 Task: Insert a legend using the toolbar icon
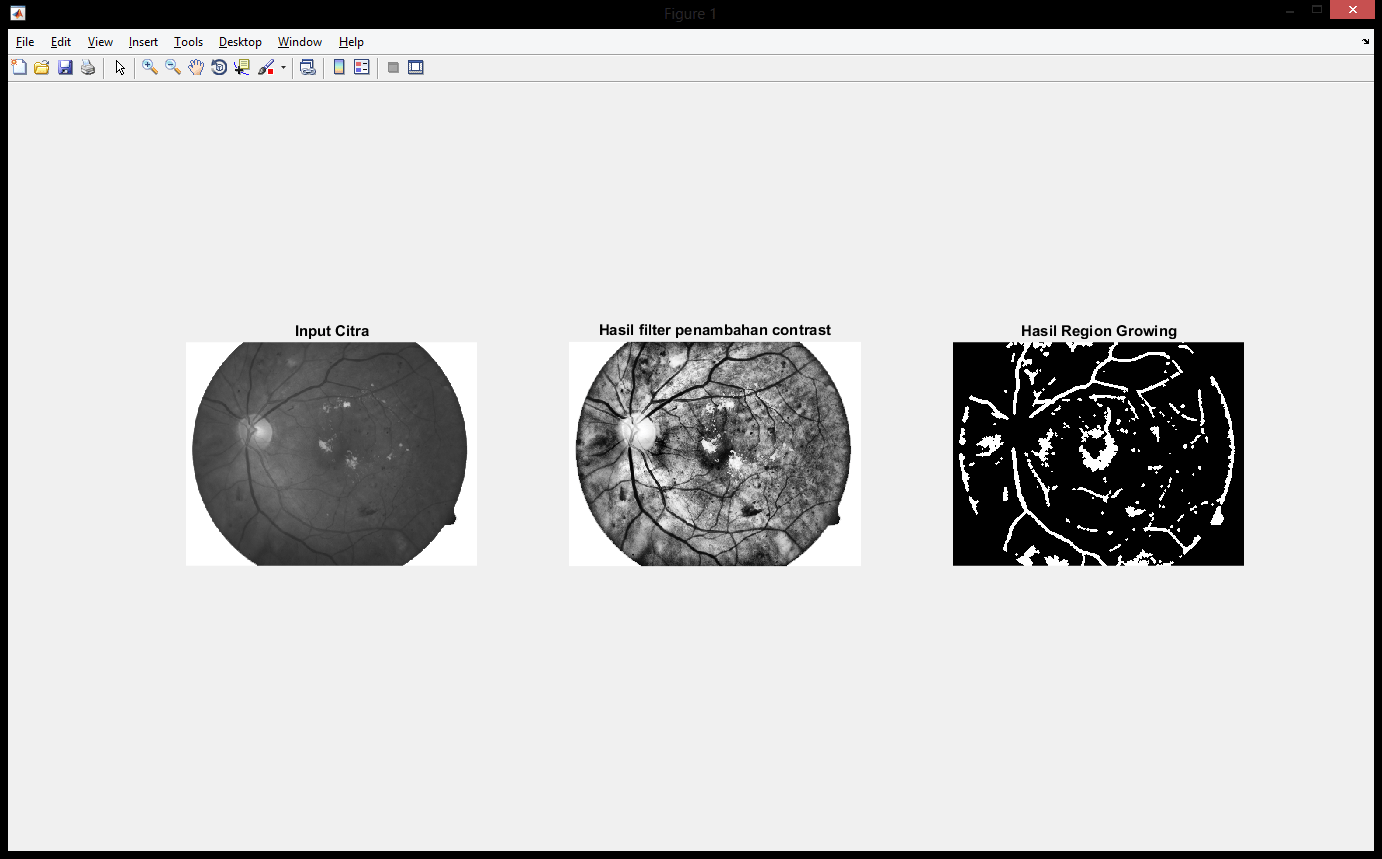[362, 68]
